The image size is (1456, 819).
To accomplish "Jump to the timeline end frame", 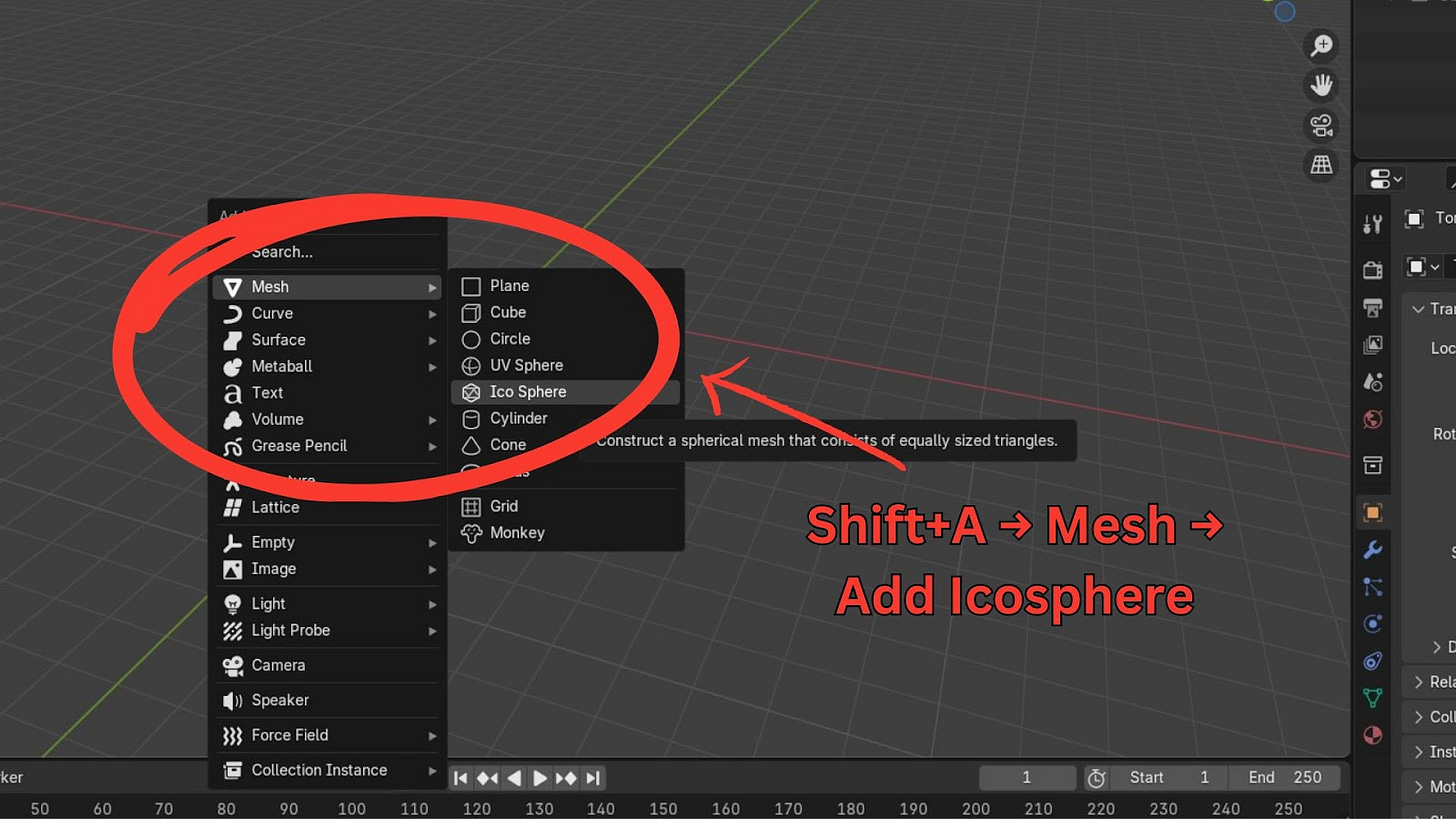I will pyautogui.click(x=593, y=778).
